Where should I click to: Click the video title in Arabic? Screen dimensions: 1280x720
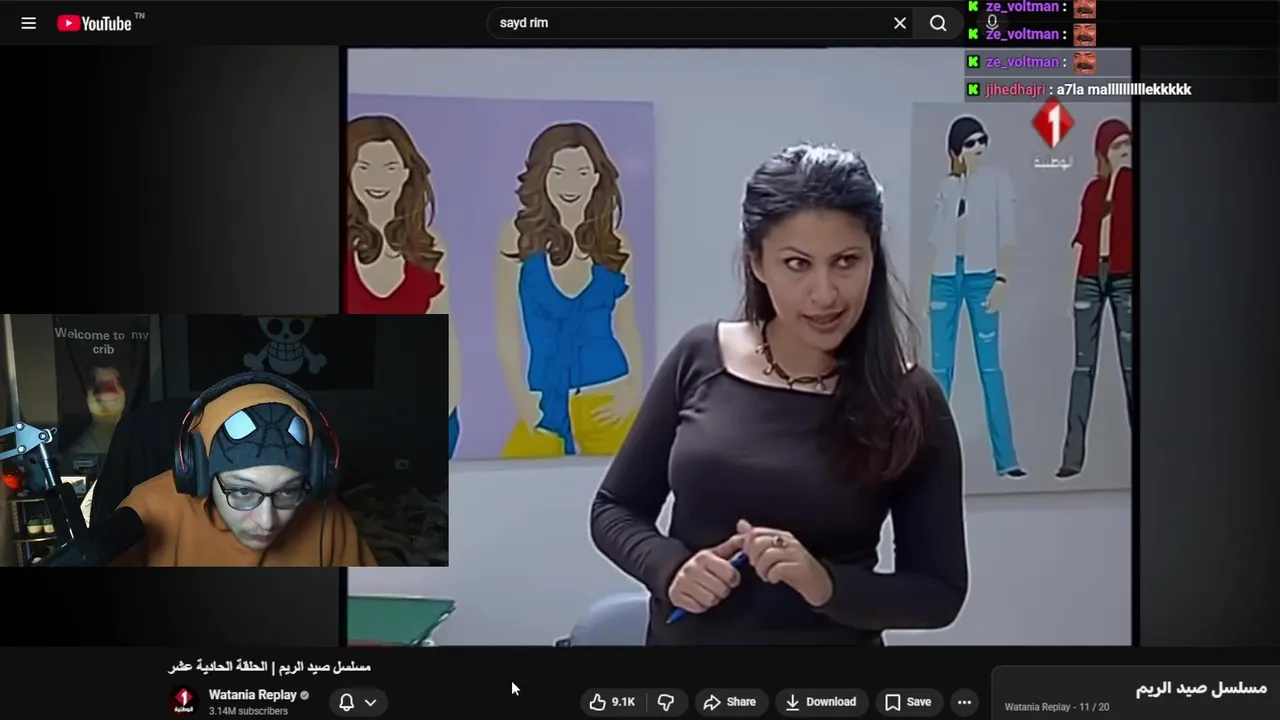click(270, 666)
